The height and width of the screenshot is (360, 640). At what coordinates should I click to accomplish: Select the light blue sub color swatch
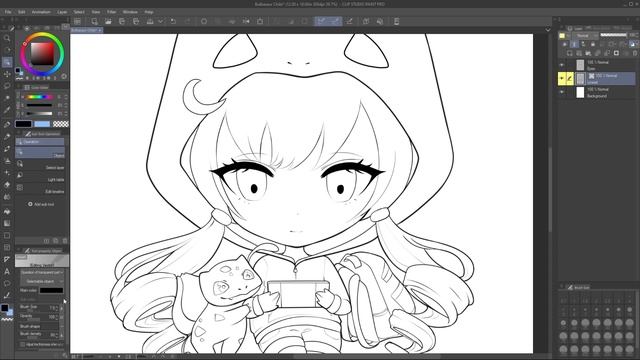click(x=42, y=124)
